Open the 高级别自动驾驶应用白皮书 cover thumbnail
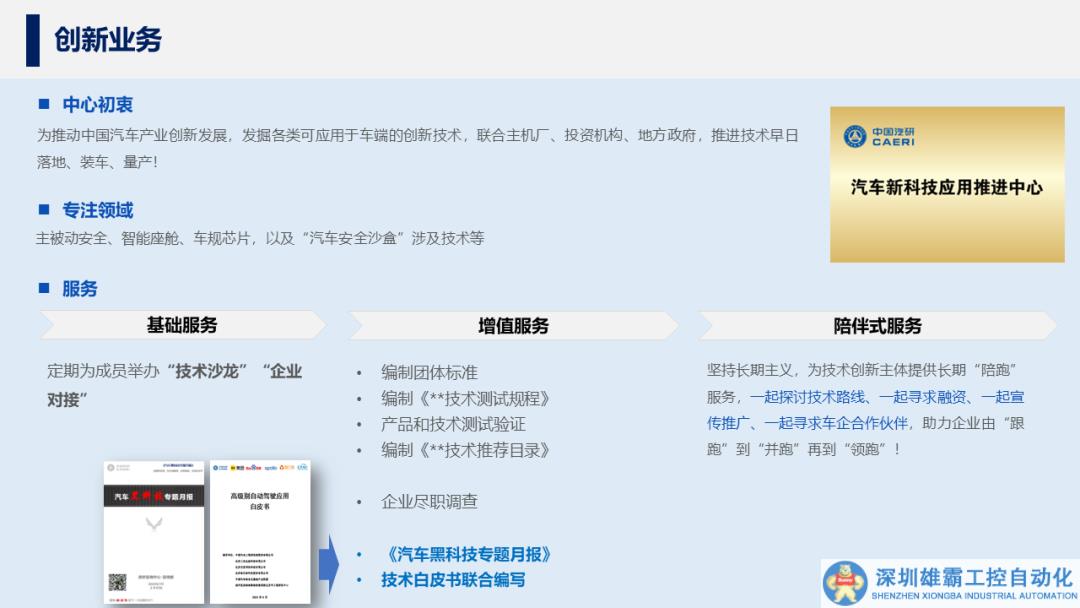The image size is (1080, 608). (260, 531)
